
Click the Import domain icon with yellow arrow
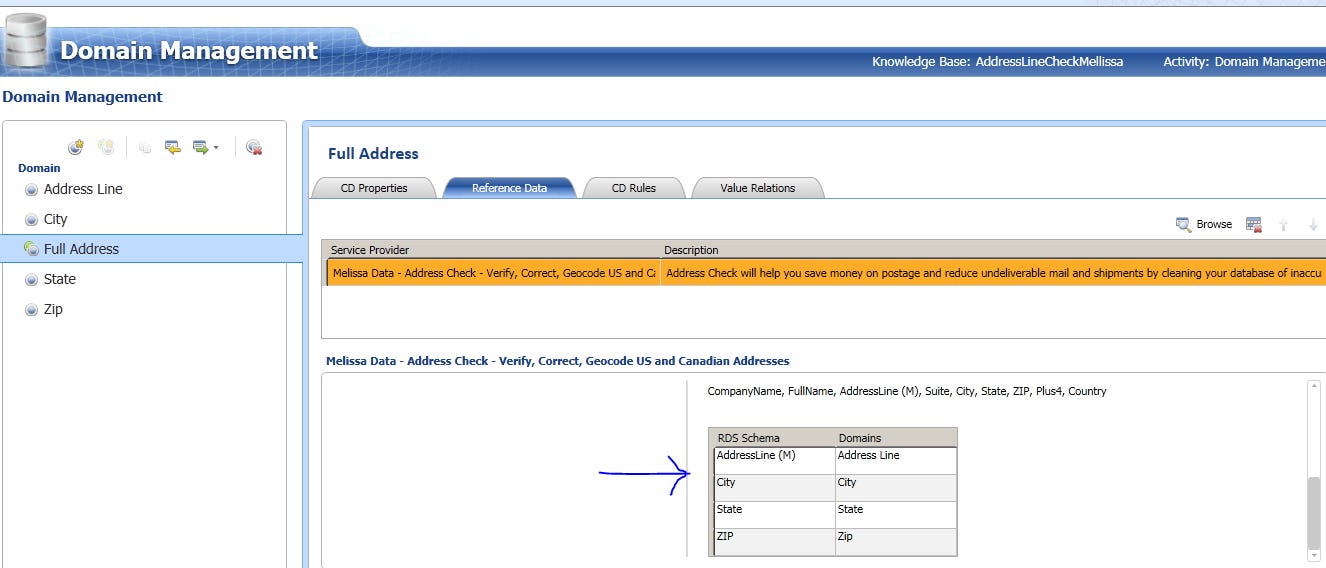pyautogui.click(x=173, y=147)
